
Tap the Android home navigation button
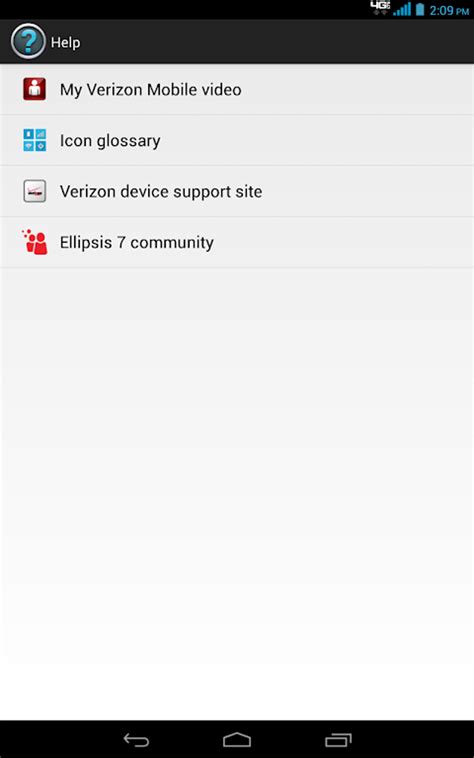click(237, 740)
